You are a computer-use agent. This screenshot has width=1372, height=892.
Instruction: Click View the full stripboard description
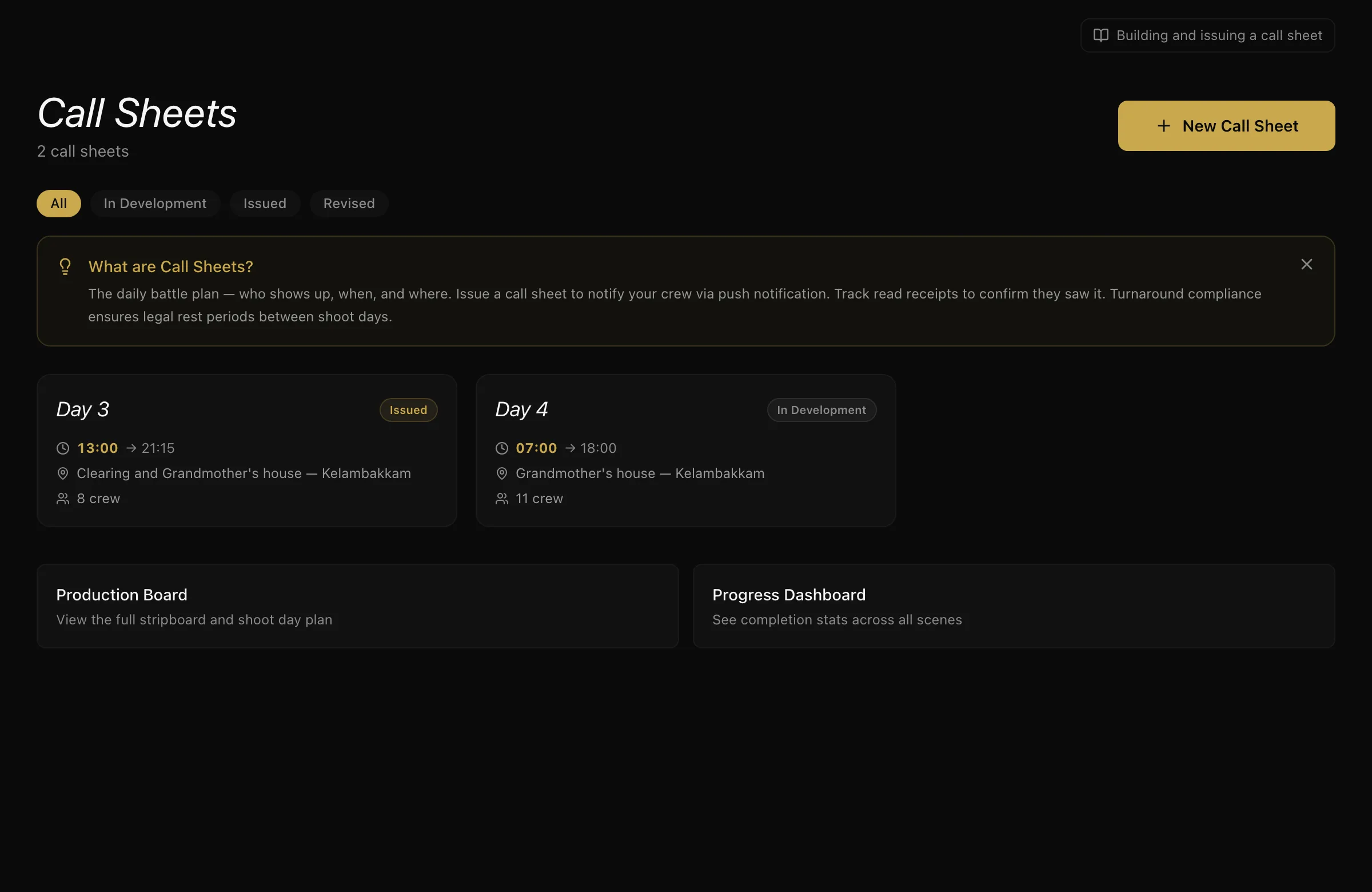[x=194, y=620]
